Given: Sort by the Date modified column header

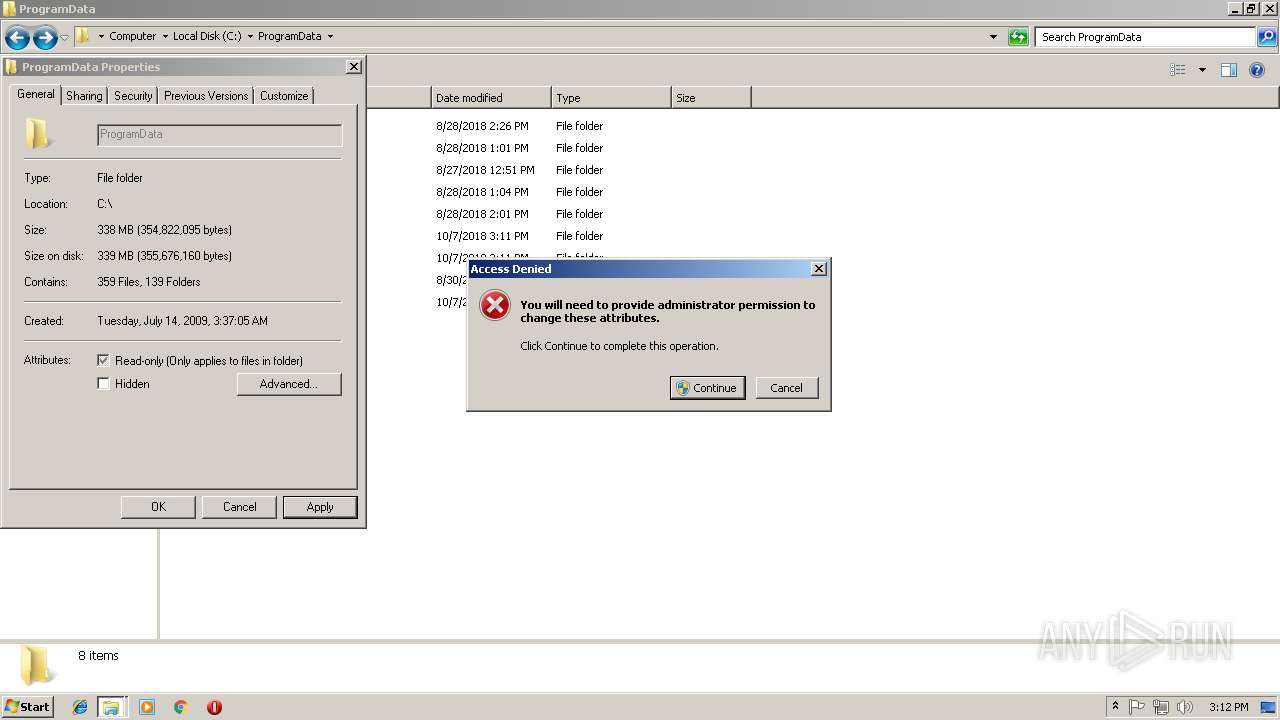Looking at the screenshot, I should tap(491, 98).
